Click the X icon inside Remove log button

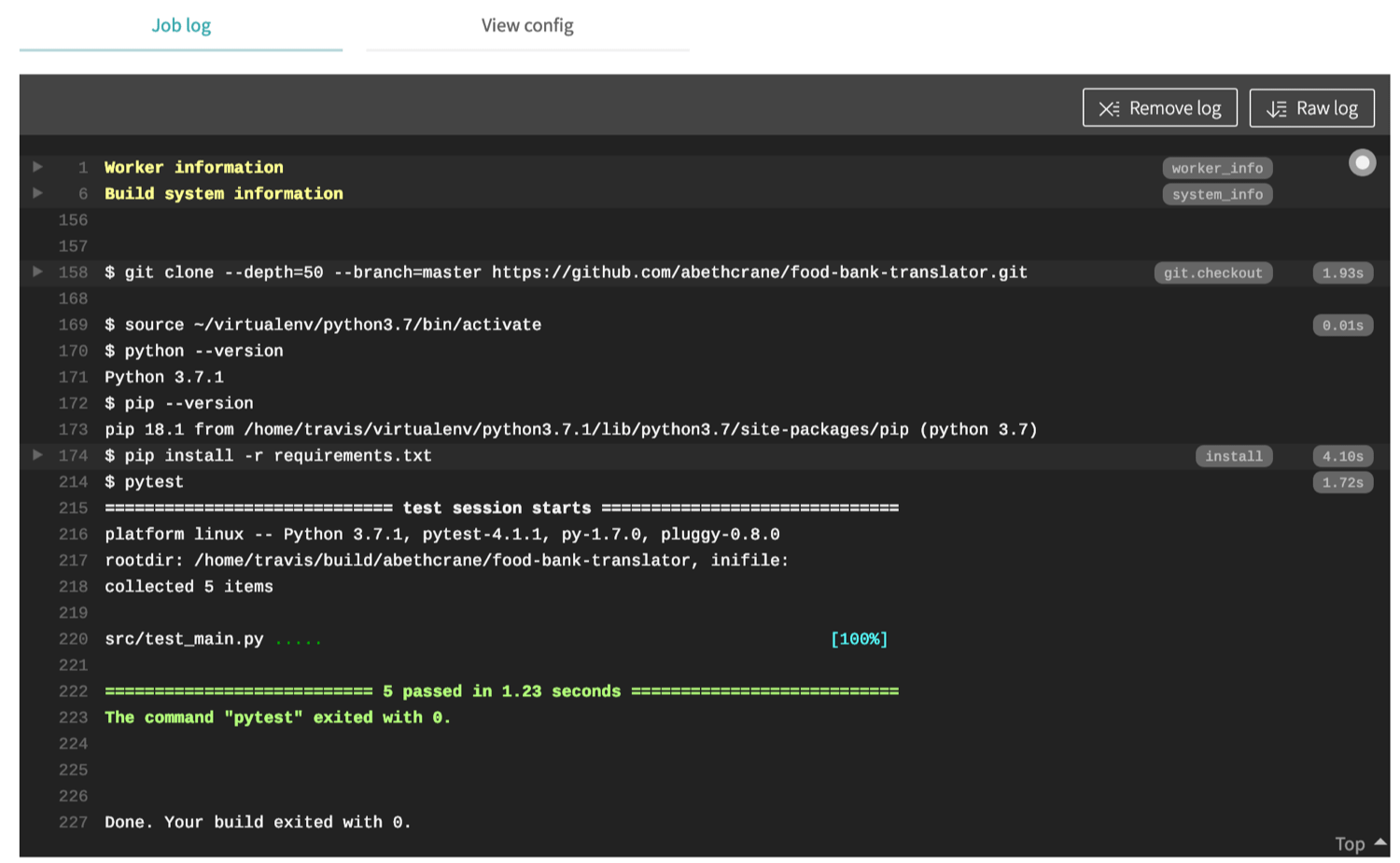coord(1108,107)
